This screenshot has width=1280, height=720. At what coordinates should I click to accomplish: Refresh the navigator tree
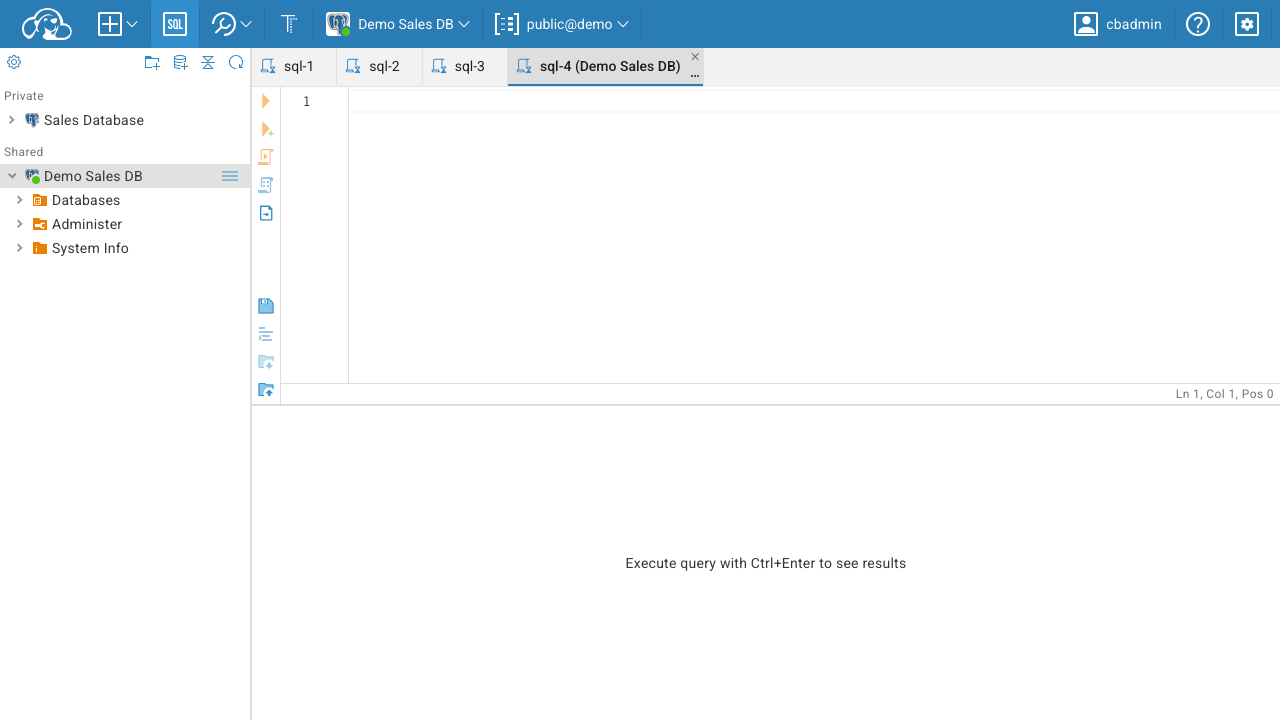coord(236,62)
